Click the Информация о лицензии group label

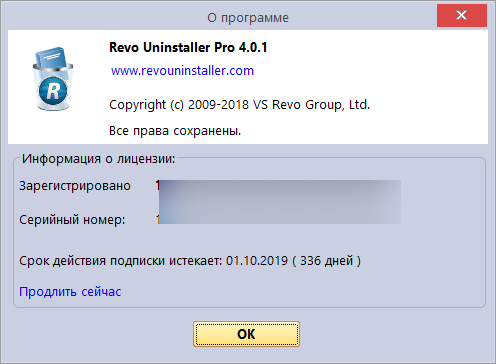[98, 159]
